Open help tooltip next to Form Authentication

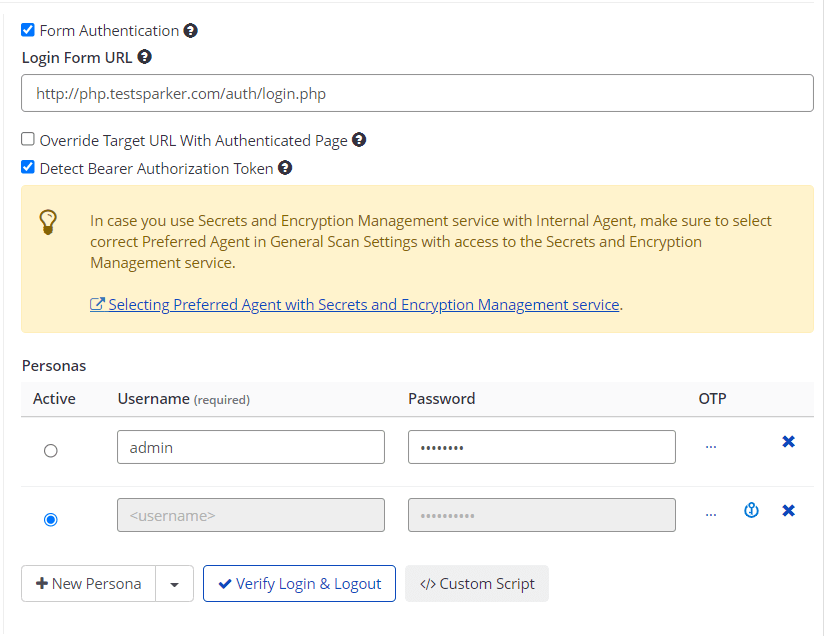click(x=191, y=30)
